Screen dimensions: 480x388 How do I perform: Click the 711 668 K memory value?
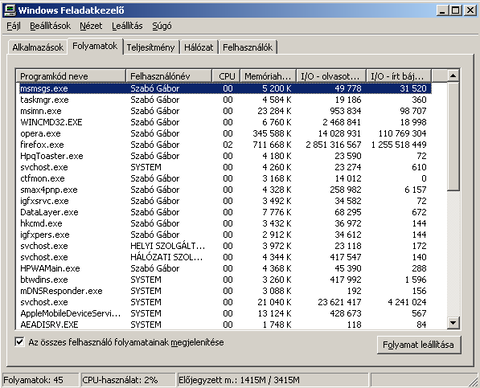272,145
